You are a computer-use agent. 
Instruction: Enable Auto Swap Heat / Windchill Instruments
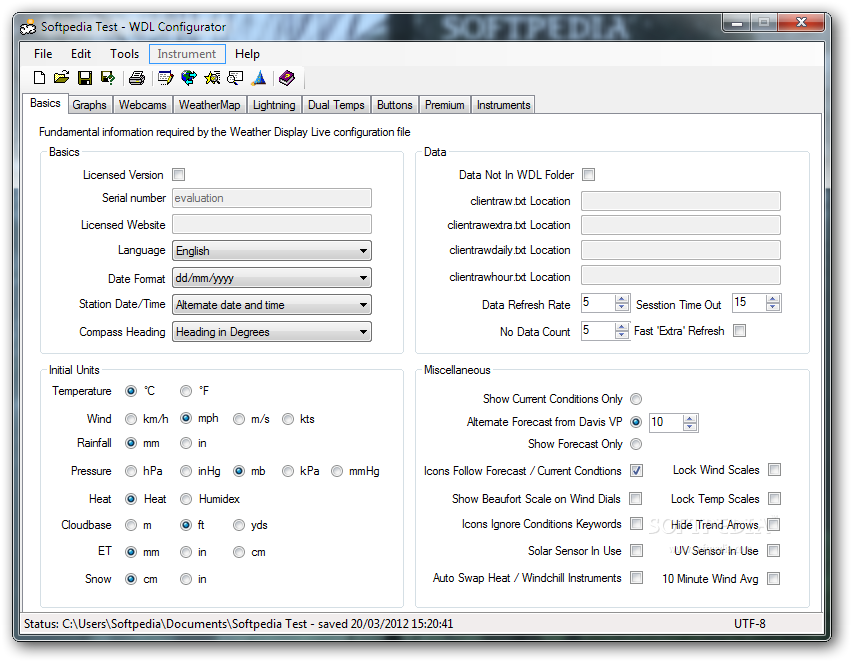click(x=636, y=577)
